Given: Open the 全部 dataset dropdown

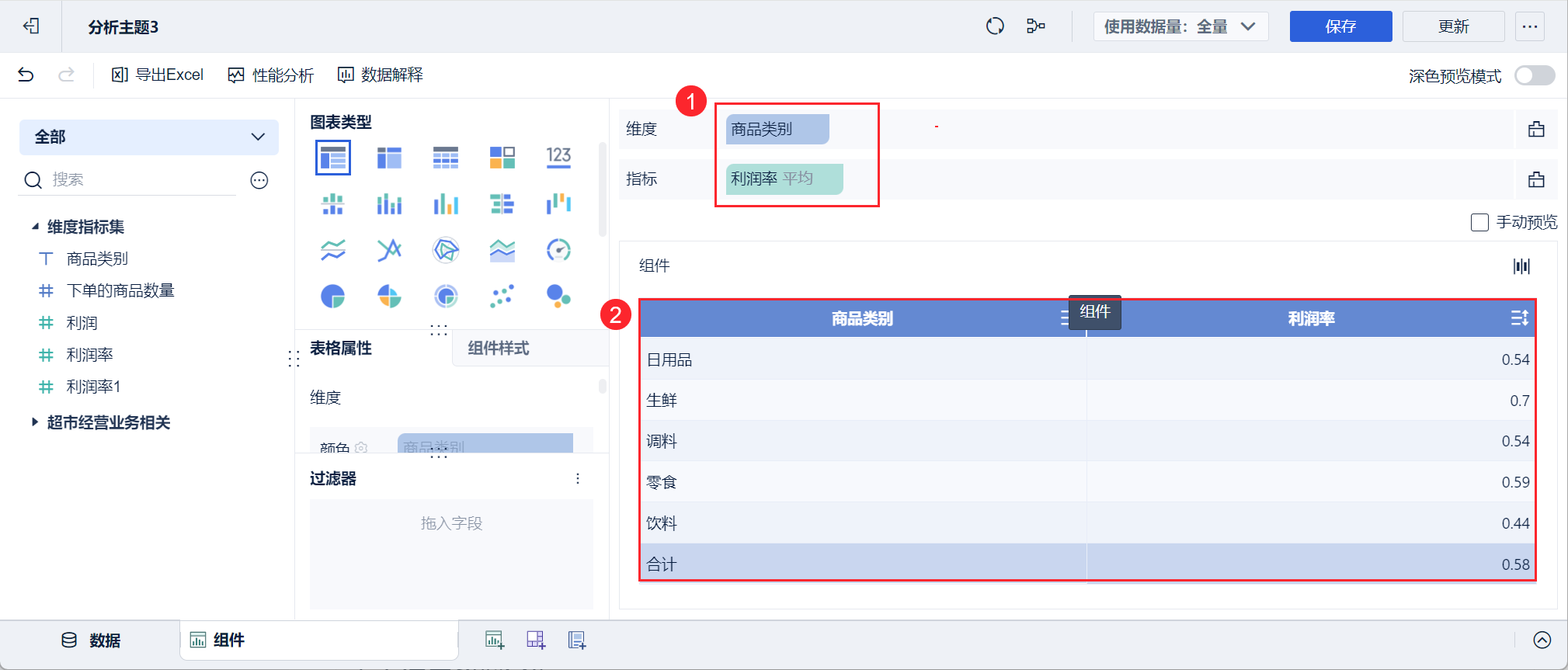Looking at the screenshot, I should click(x=149, y=137).
